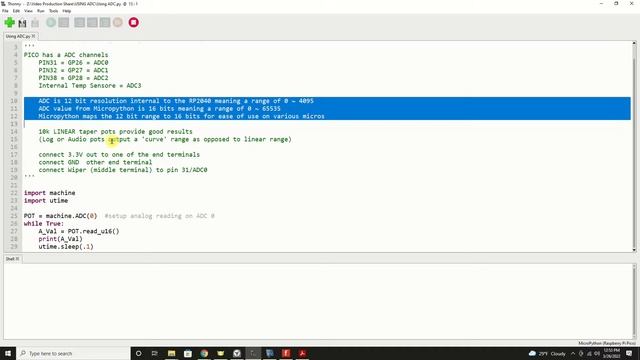Click the 'Type here to search' taskbar box
Screen dimensions: 640x360
click(73, 353)
